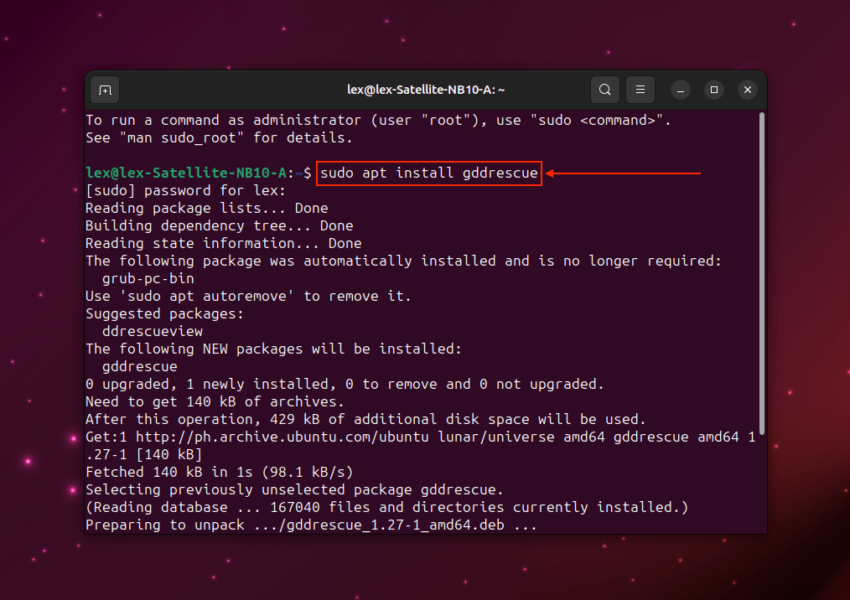Click the magnifier icon in the header bar

point(605,89)
